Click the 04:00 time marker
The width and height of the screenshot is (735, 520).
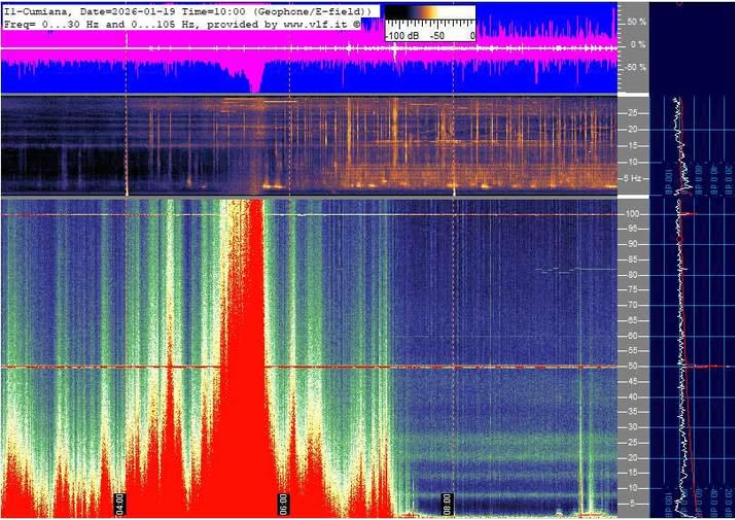pyautogui.click(x=119, y=500)
